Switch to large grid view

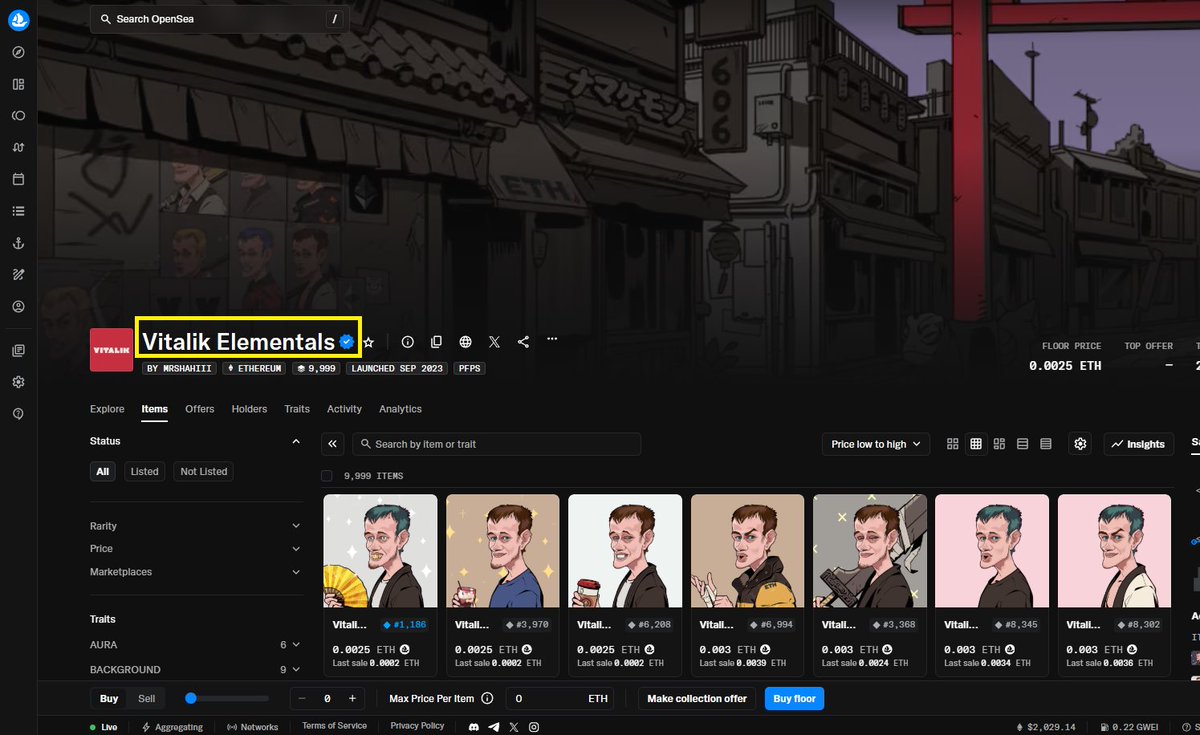click(953, 444)
